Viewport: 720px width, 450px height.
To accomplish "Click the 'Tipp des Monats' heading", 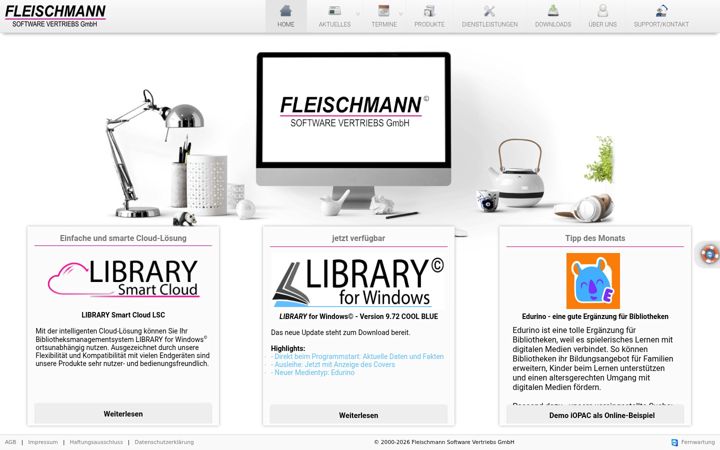I will point(595,238).
